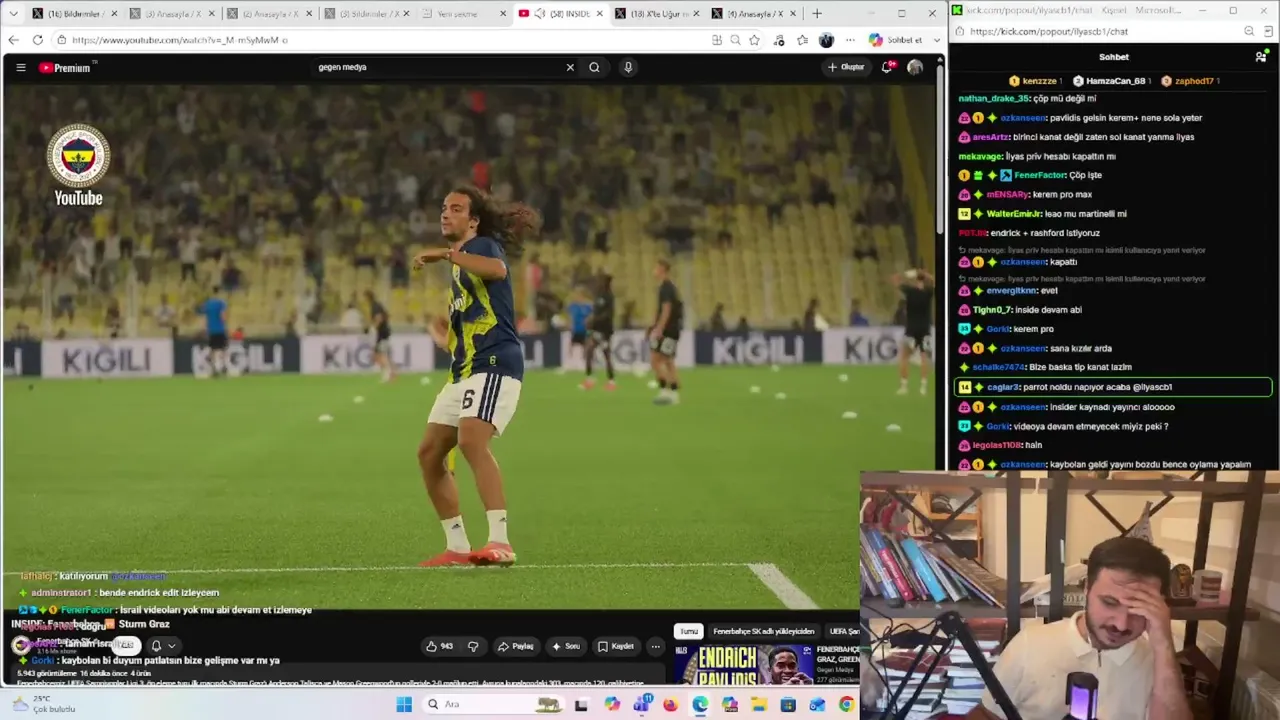Open more video actions ellipsis

pos(655,646)
